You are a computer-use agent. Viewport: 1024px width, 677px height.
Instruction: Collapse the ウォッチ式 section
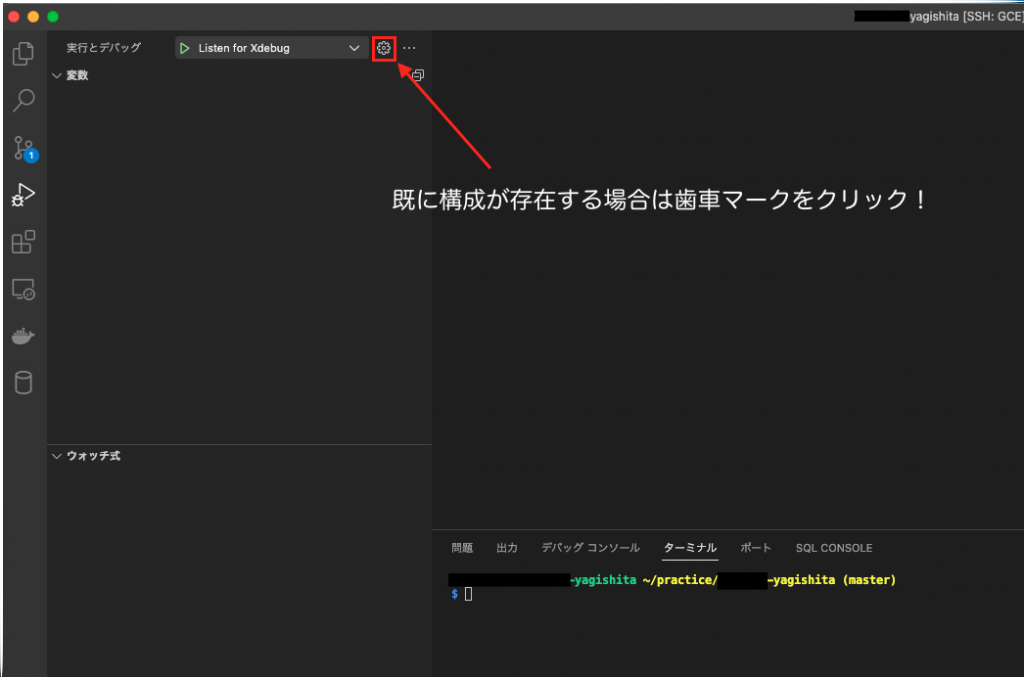[x=57, y=456]
